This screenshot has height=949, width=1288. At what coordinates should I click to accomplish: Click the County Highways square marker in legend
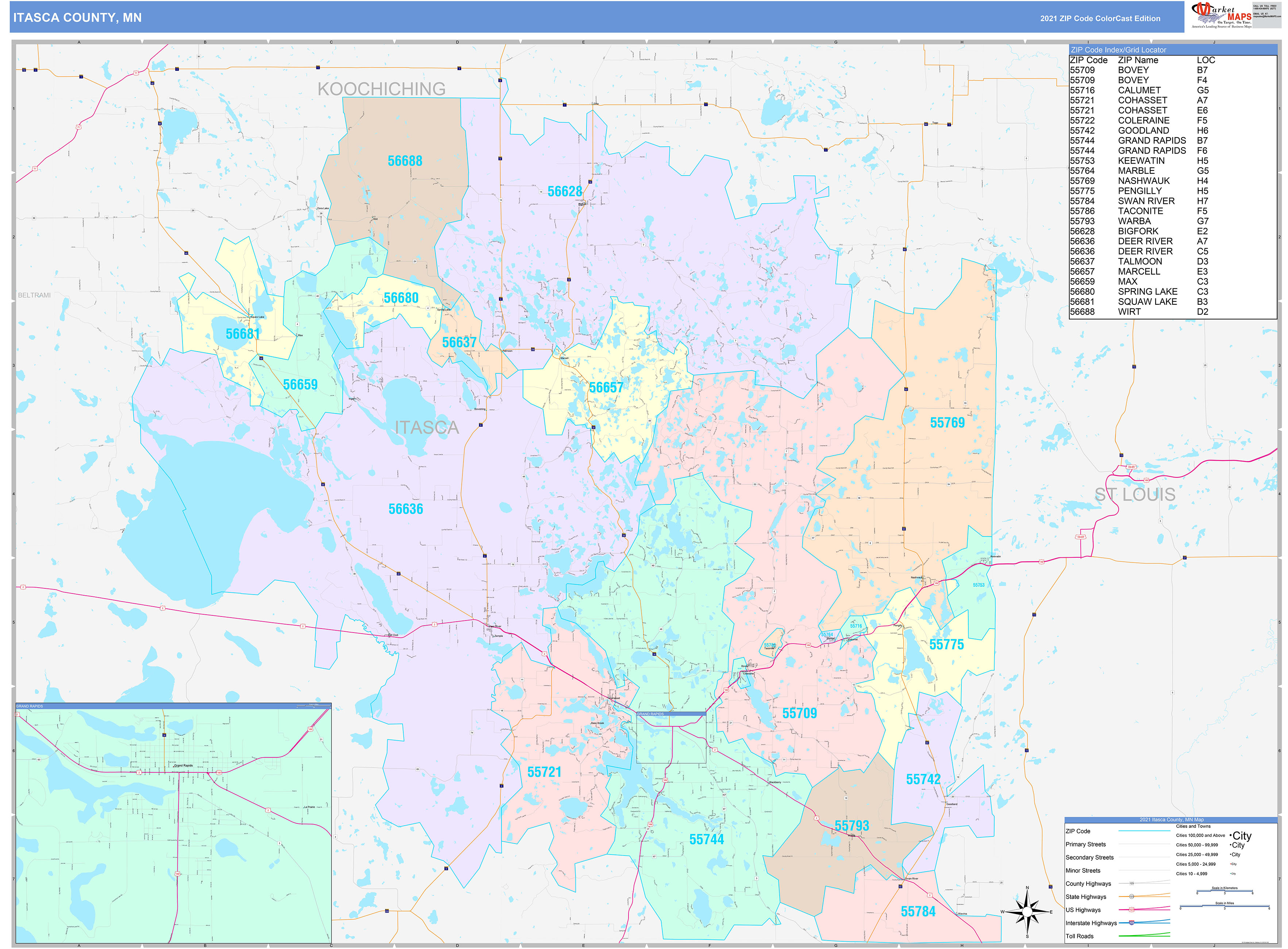click(1131, 883)
